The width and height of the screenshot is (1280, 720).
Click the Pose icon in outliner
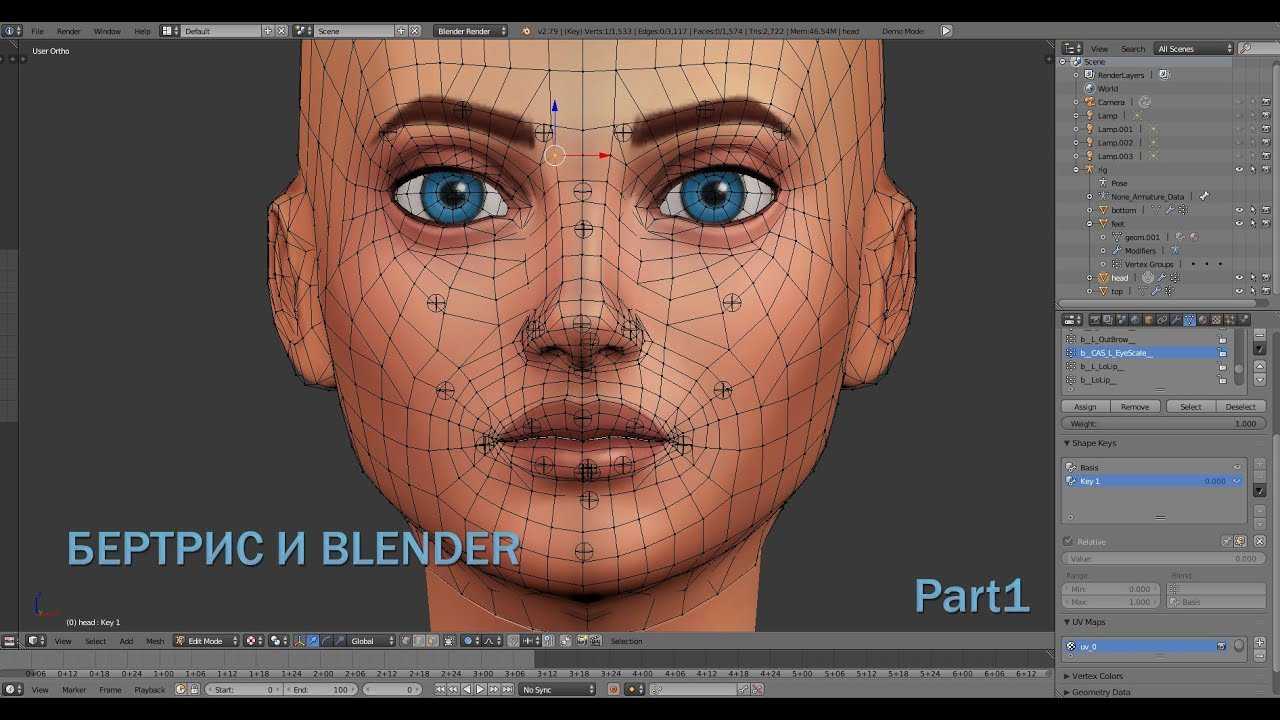(x=1104, y=183)
